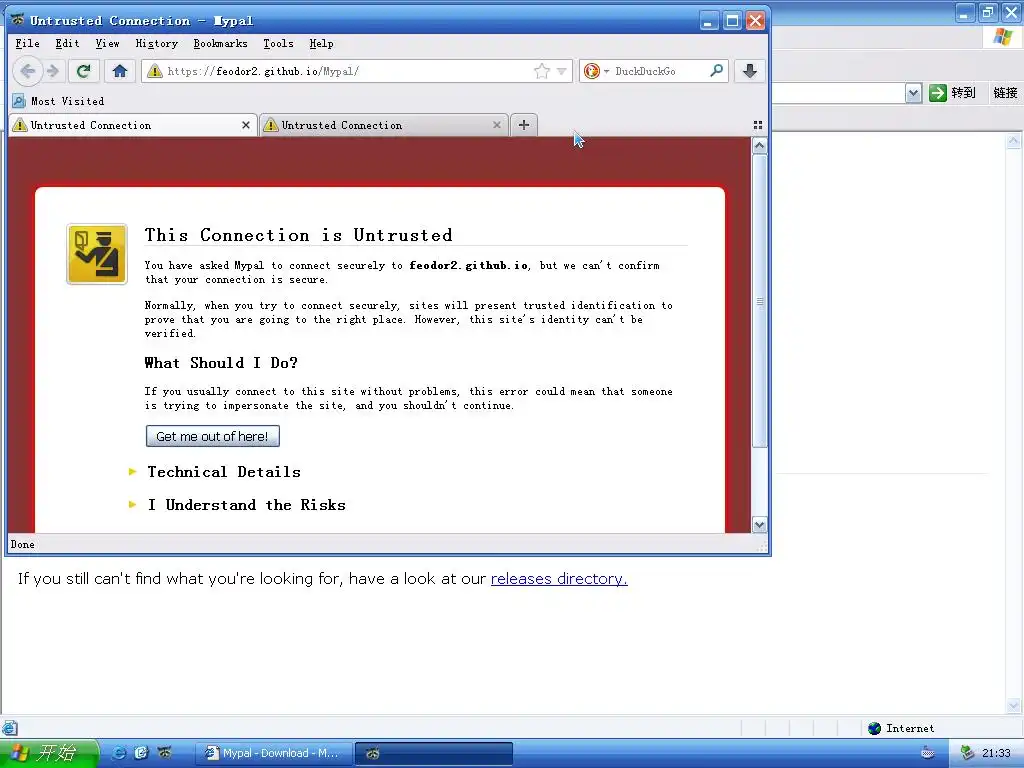Open the Most Visited bookmarks folder
Viewport: 1024px width, 768px height.
[x=59, y=101]
